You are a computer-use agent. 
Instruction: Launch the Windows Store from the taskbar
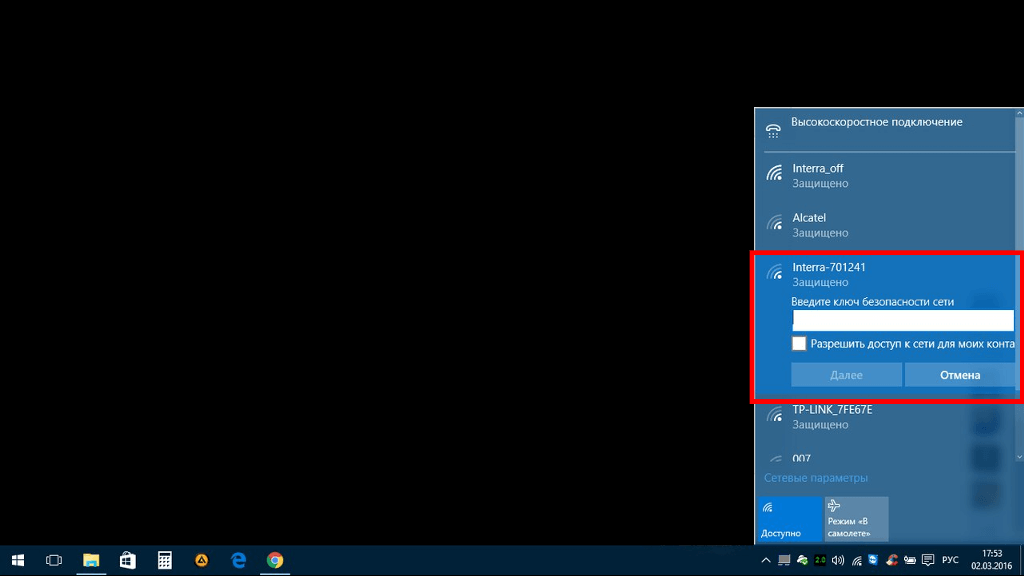point(128,560)
